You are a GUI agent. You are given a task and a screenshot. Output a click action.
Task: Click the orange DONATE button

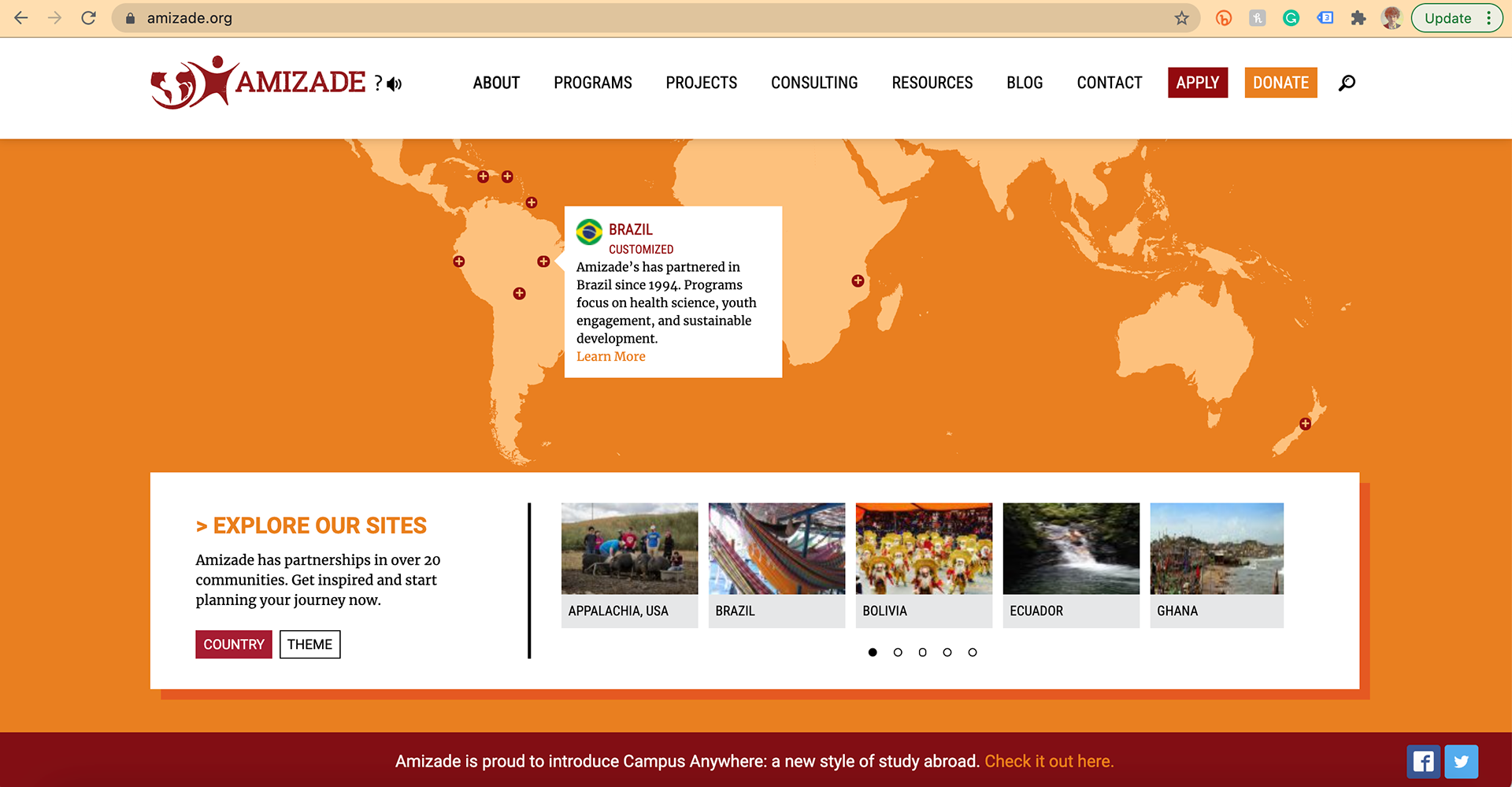click(x=1280, y=83)
